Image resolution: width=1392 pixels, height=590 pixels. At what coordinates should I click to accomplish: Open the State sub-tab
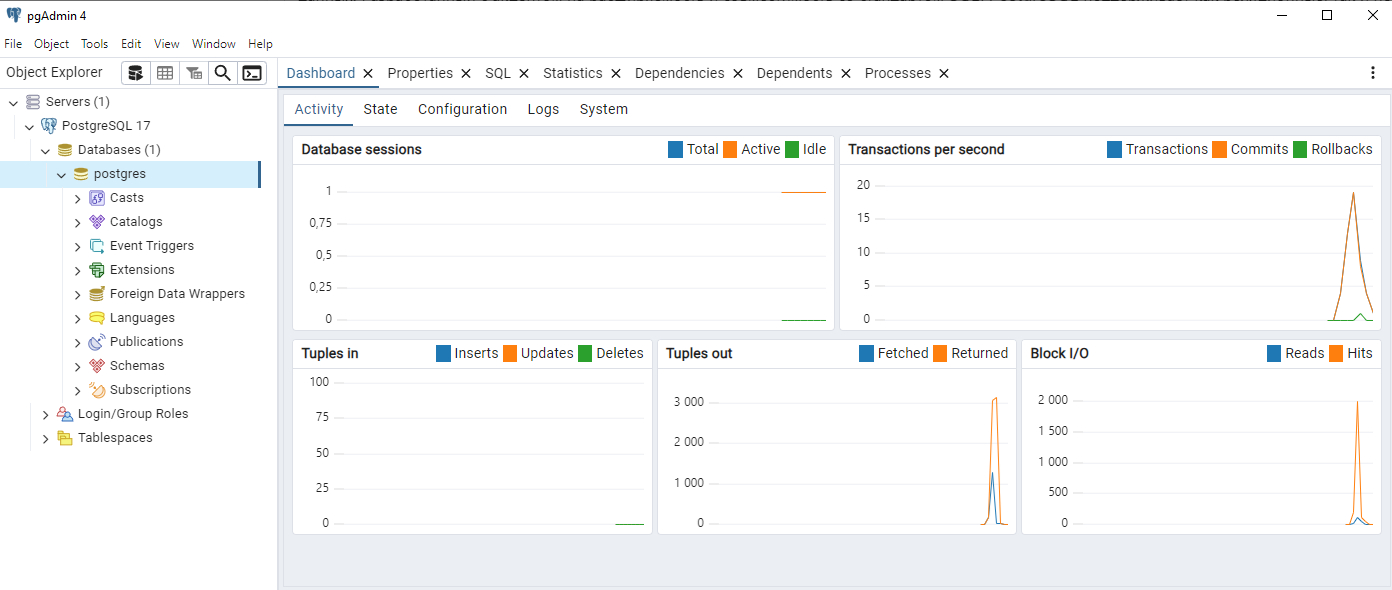381,109
